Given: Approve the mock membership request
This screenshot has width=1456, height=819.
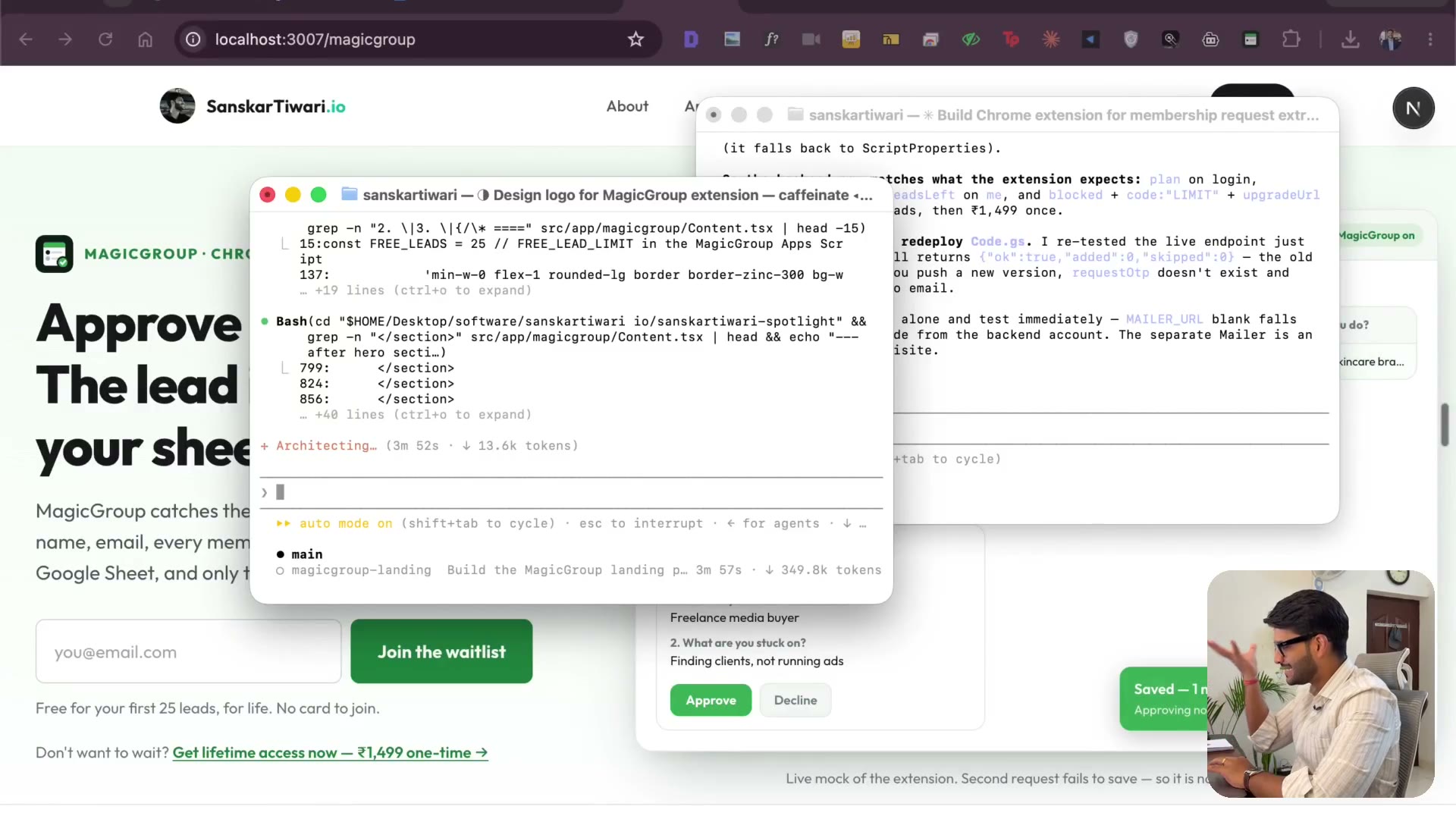Looking at the screenshot, I should (x=711, y=700).
